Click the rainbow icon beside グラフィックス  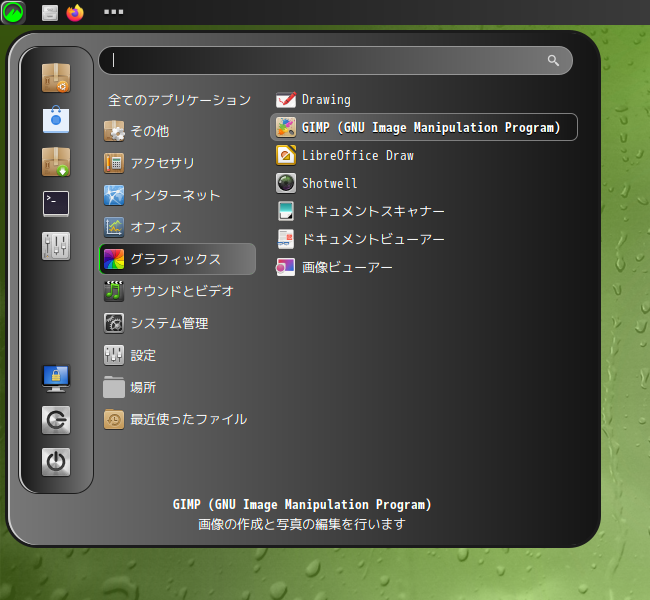(x=114, y=259)
